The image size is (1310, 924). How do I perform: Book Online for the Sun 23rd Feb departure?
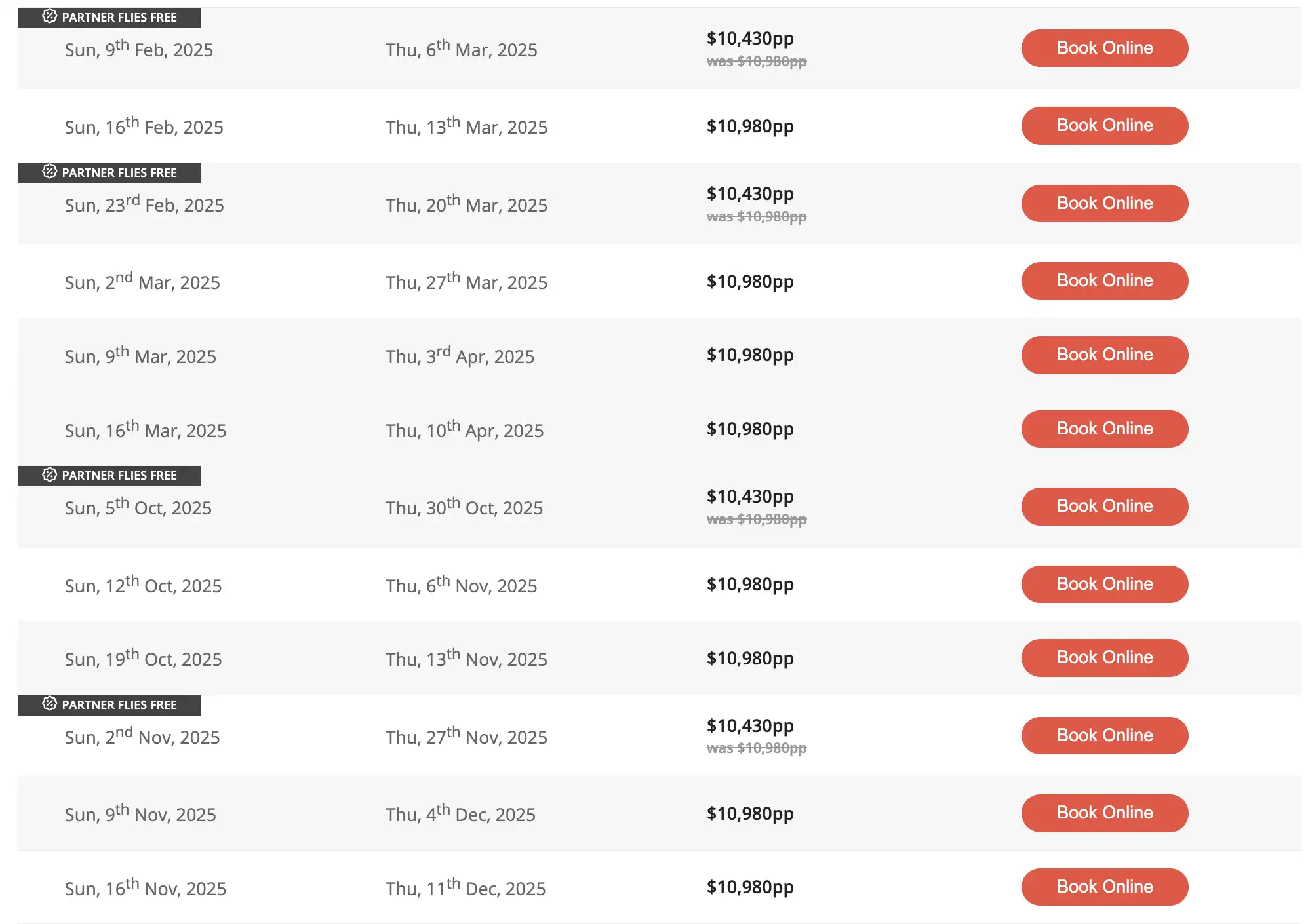1104,203
